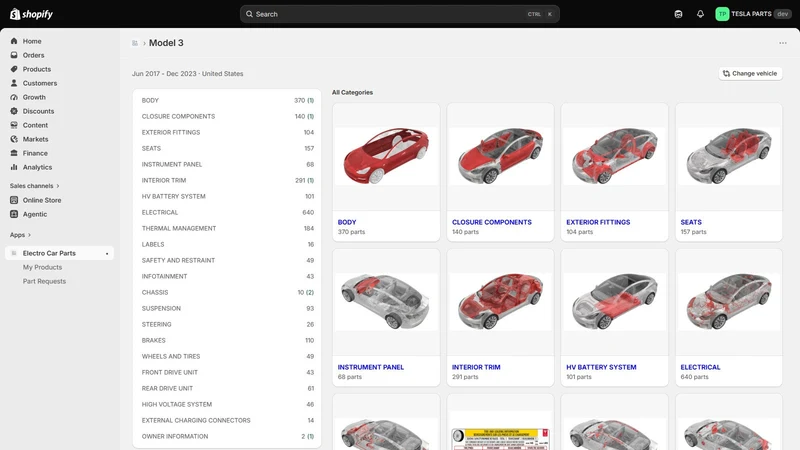Click the pin dot next to Electro Car Parts
Image resolution: width=800 pixels, height=450 pixels.
pos(107,254)
